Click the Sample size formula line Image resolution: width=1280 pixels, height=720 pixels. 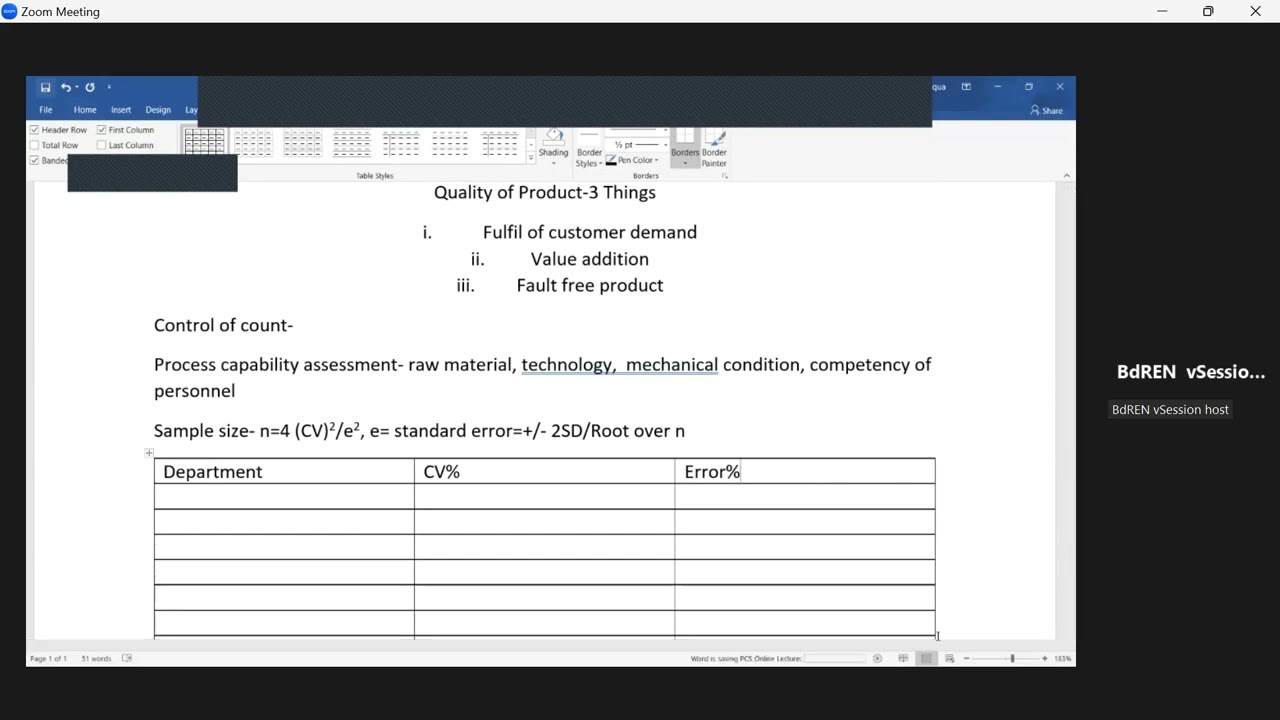419,430
